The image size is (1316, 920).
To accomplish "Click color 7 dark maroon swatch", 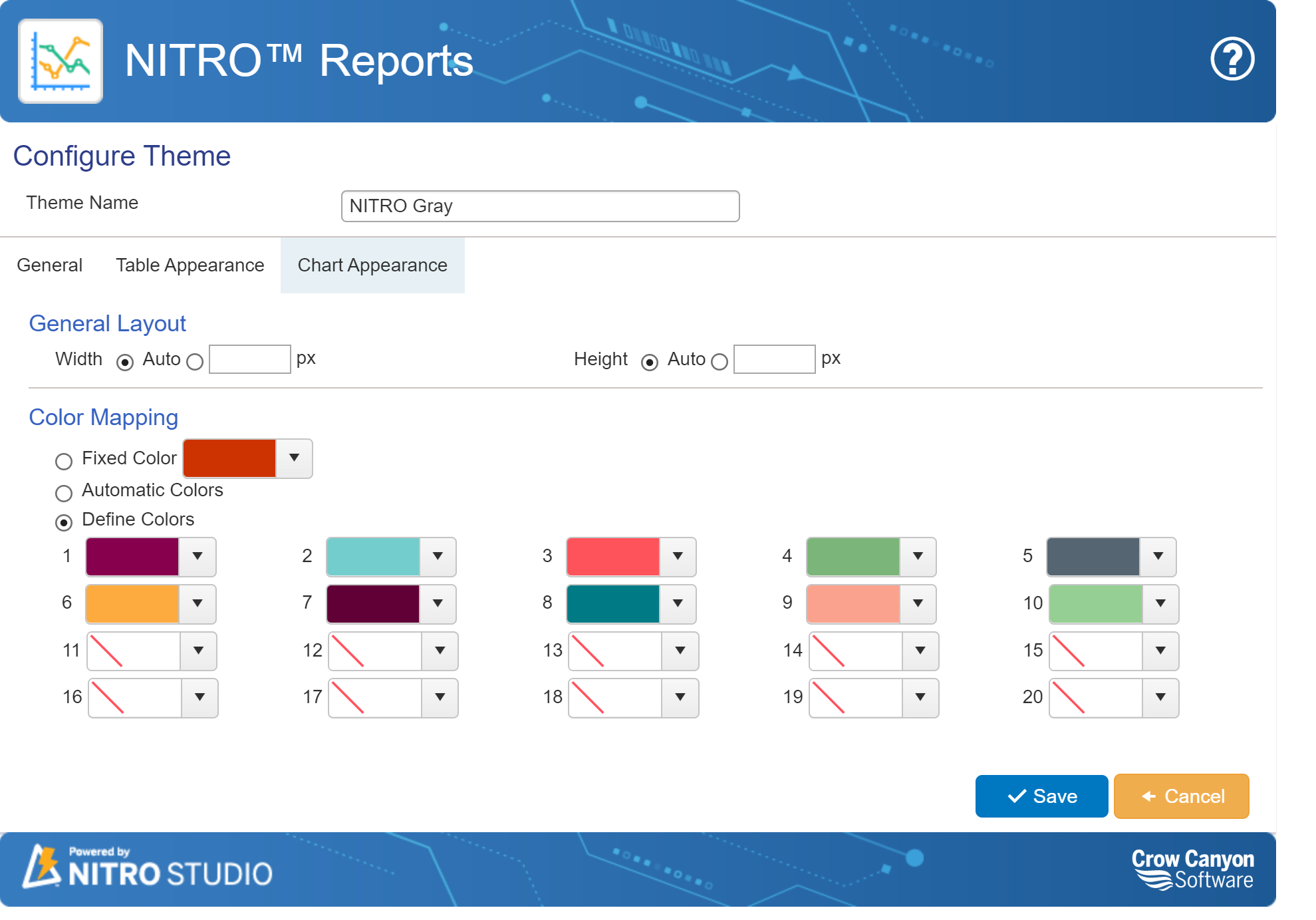I will 372,604.
